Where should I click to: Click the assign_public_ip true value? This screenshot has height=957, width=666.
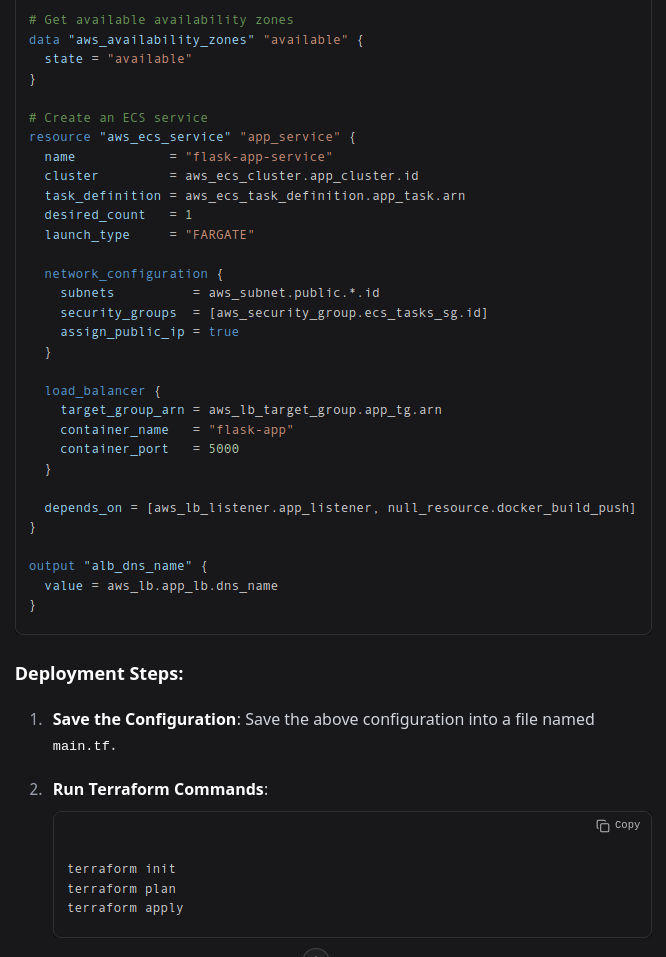pyautogui.click(x=223, y=331)
